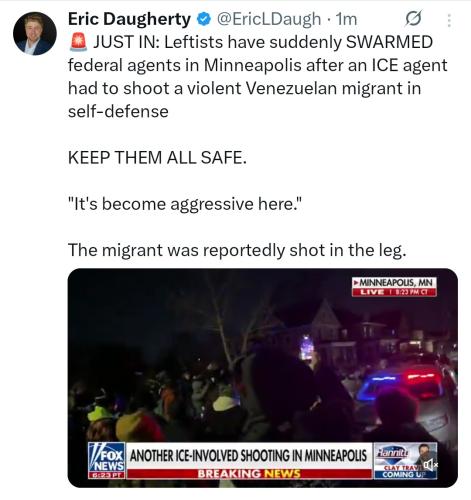471x500 pixels.
Task: Click the 6:23 PT time tag
Action: point(106,475)
